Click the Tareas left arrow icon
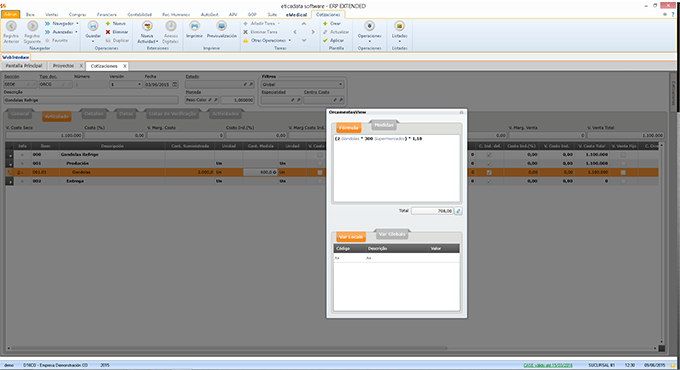Screen dimensions: 680x370 (295, 32)
